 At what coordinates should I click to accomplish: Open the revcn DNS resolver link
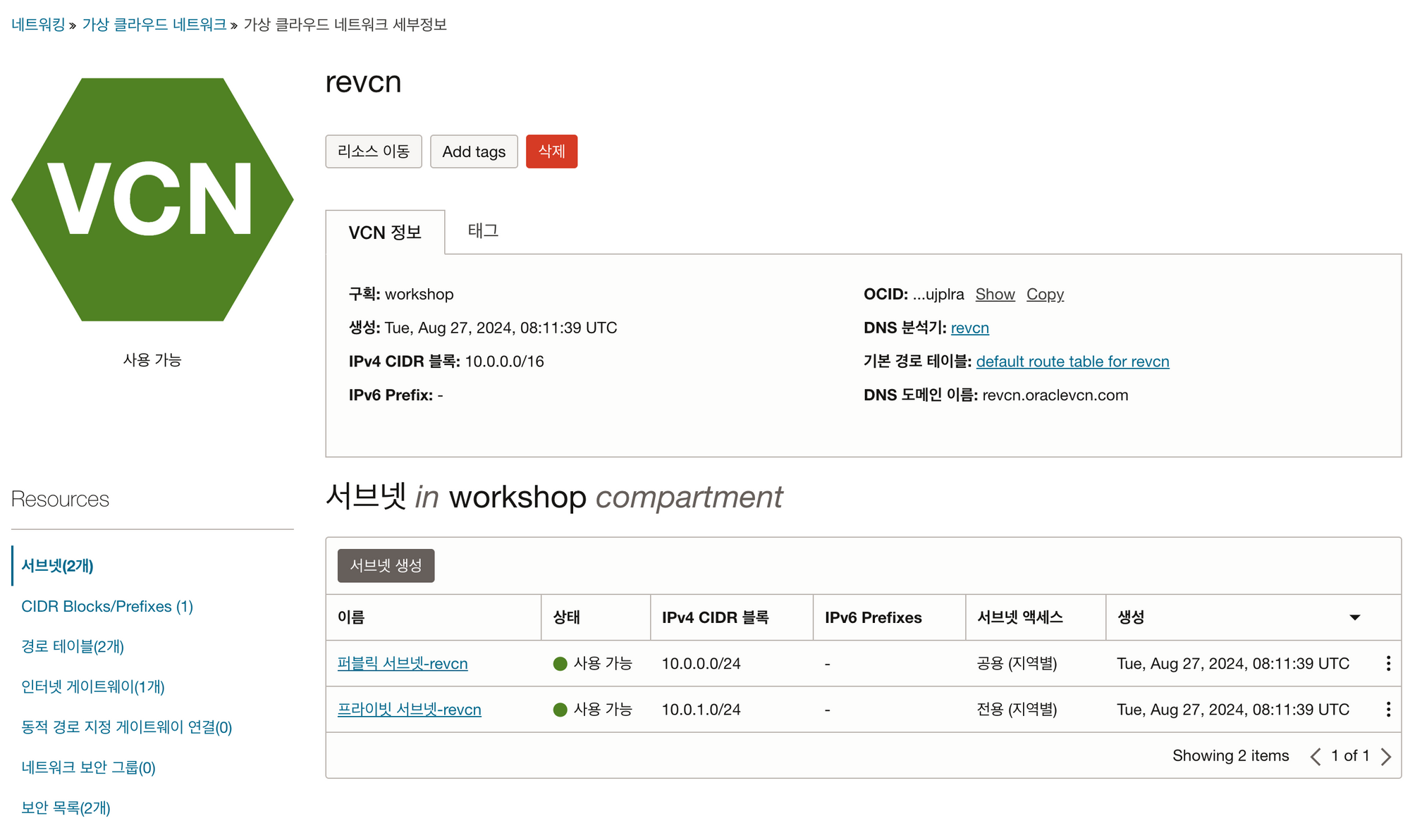[x=969, y=328]
